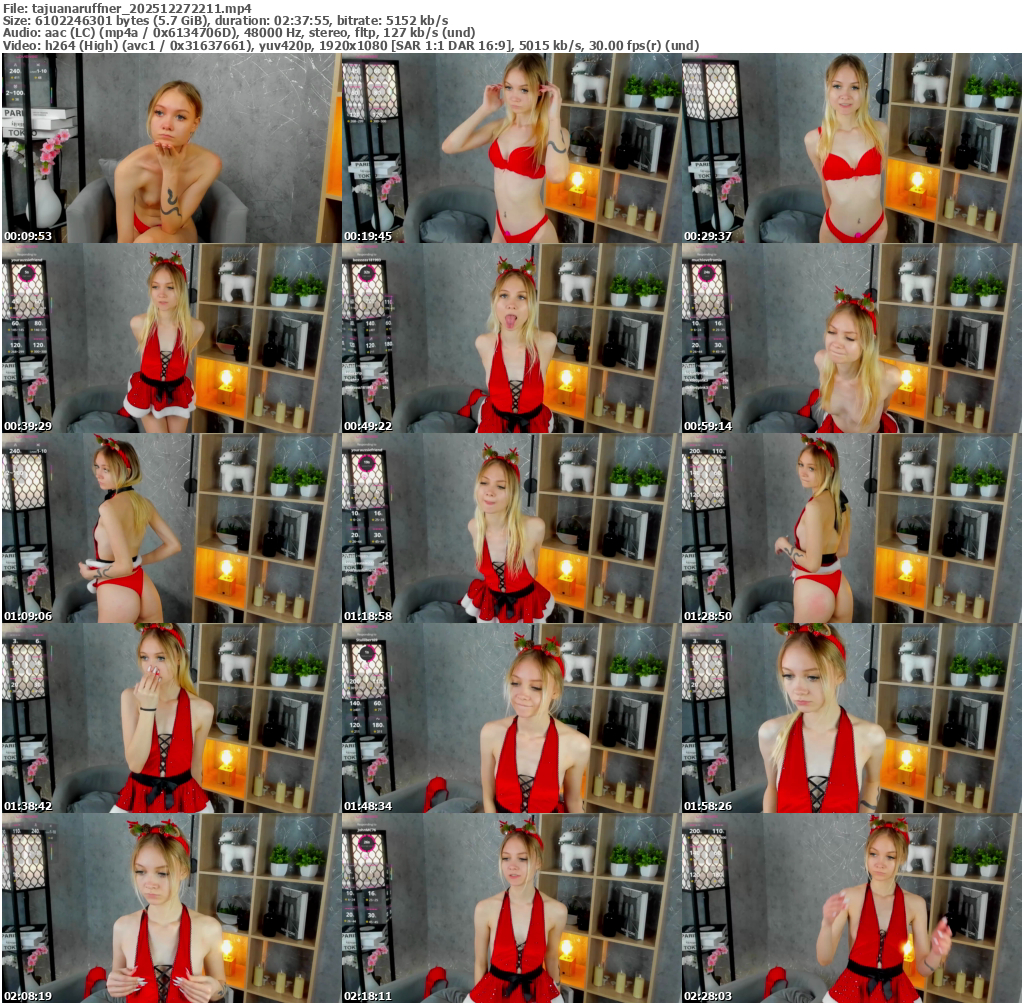This screenshot has height=1003, width=1024.
Task: Select the Video codec info line
Action: point(350,46)
